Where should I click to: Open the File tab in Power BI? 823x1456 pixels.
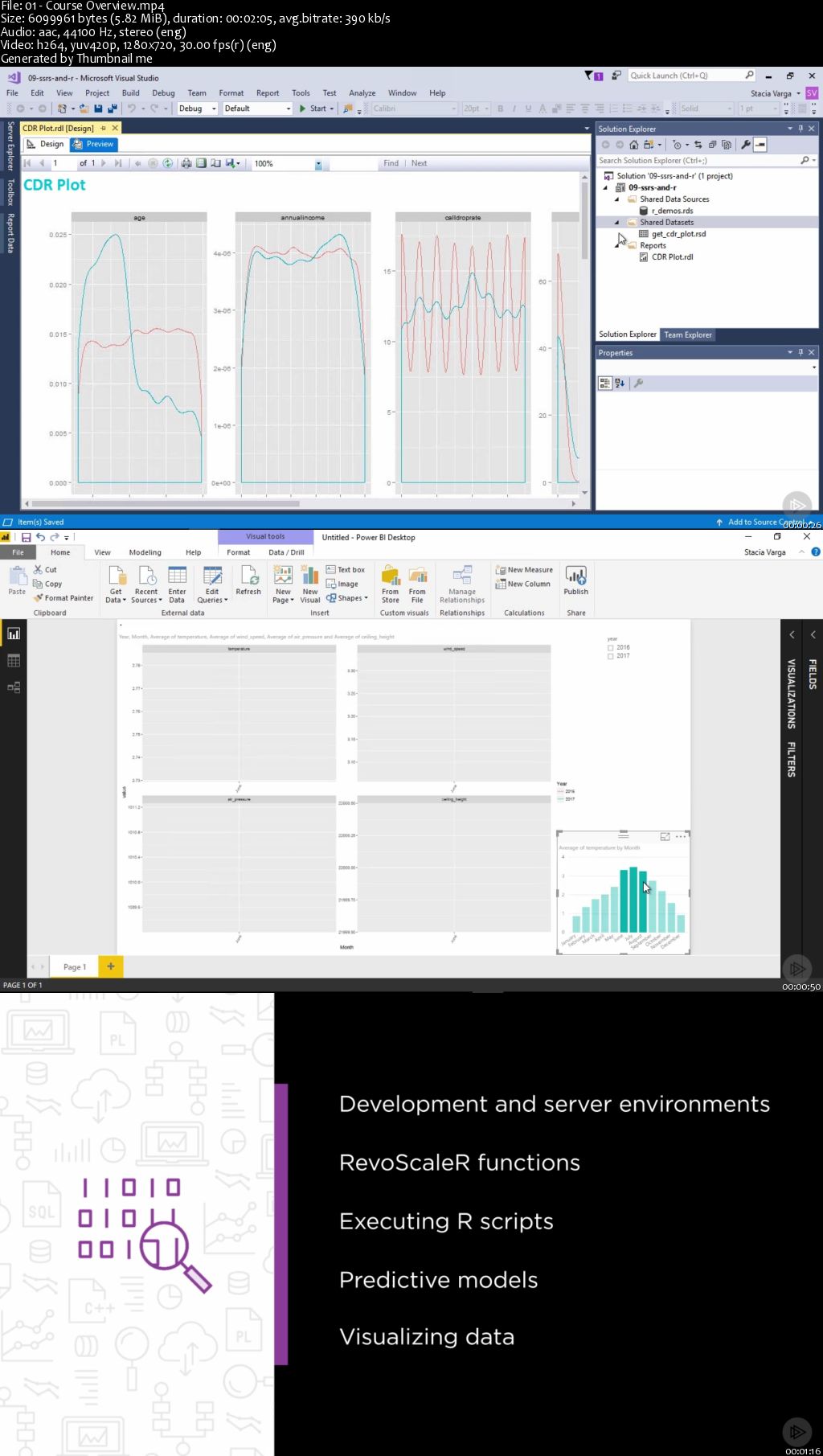[x=18, y=552]
